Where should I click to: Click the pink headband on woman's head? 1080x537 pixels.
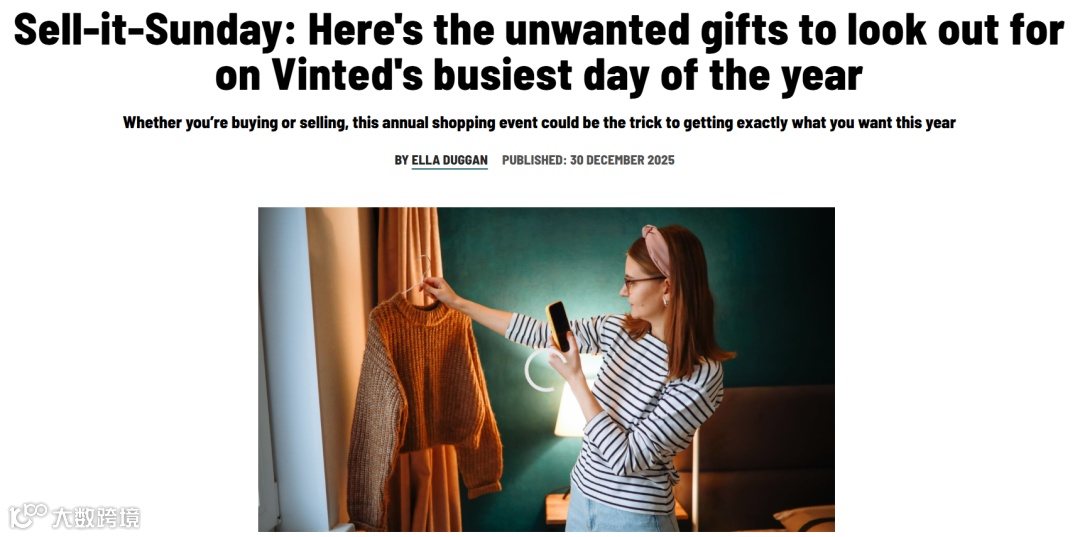(655, 247)
